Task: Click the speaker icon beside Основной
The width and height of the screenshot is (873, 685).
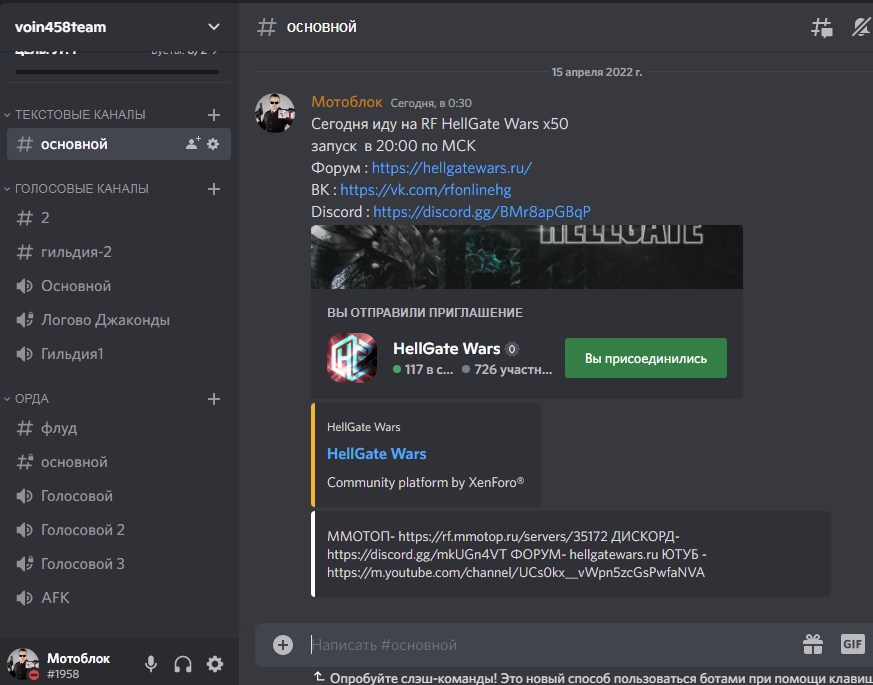Action: [24, 286]
